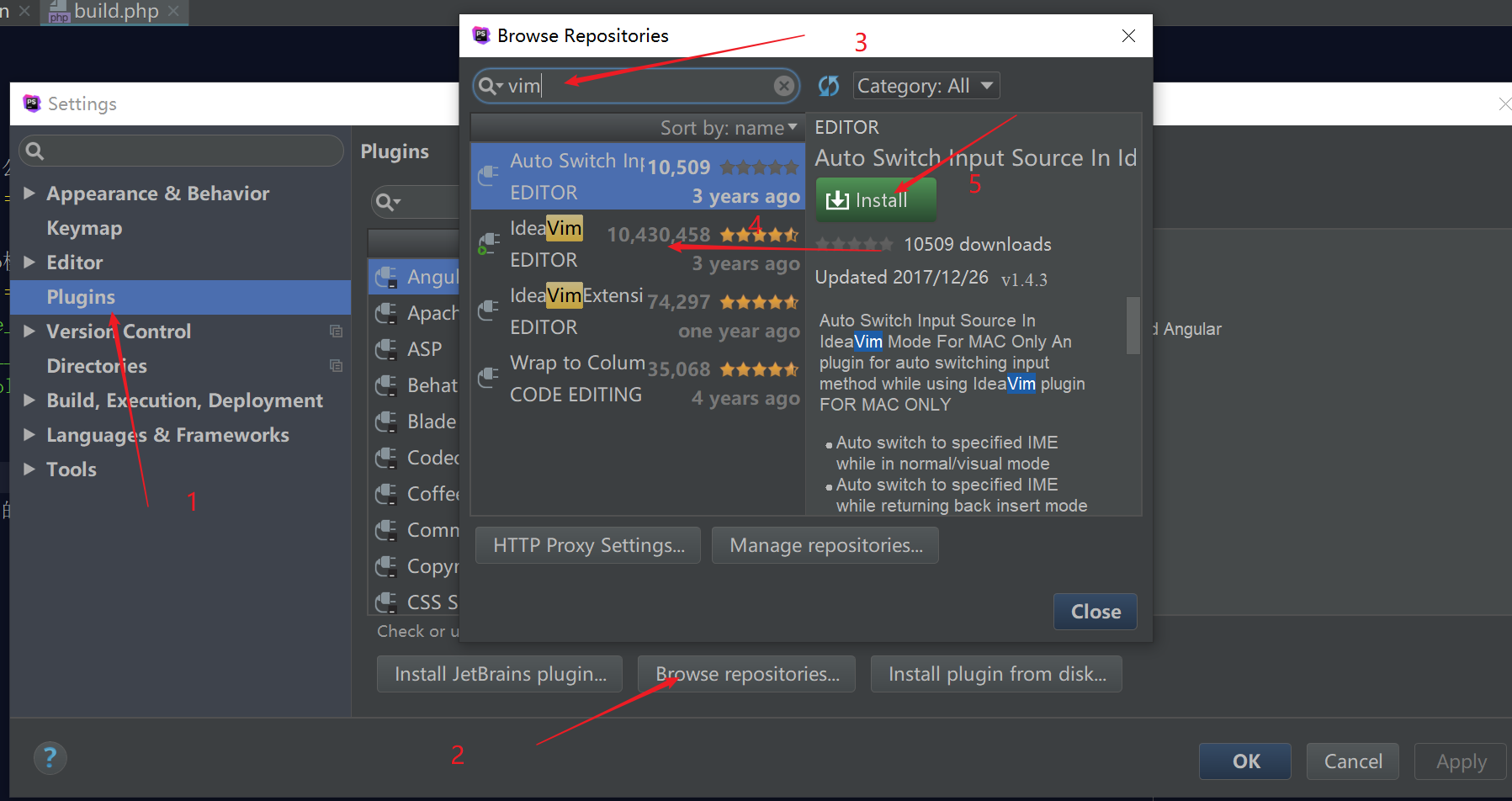Open the Sort by: name dropdown
Screen dimensions: 1512x801
pyautogui.click(x=729, y=128)
